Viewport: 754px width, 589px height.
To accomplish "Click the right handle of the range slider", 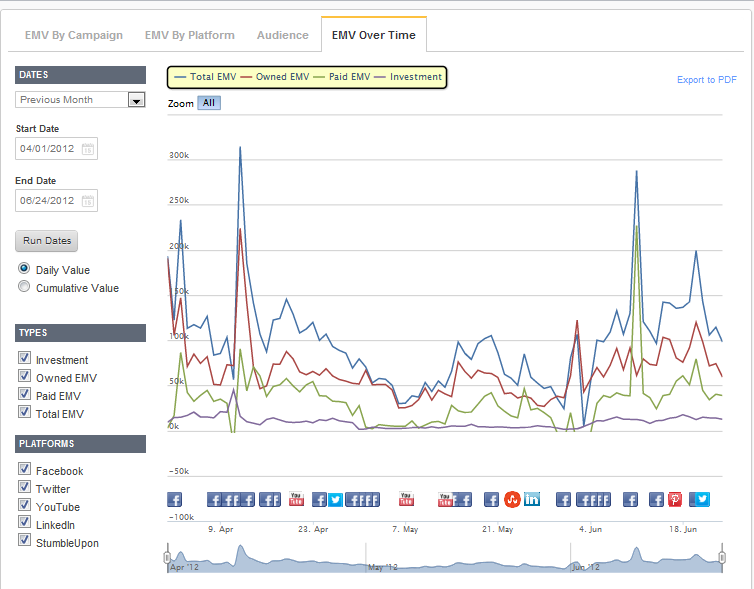I will (722, 556).
